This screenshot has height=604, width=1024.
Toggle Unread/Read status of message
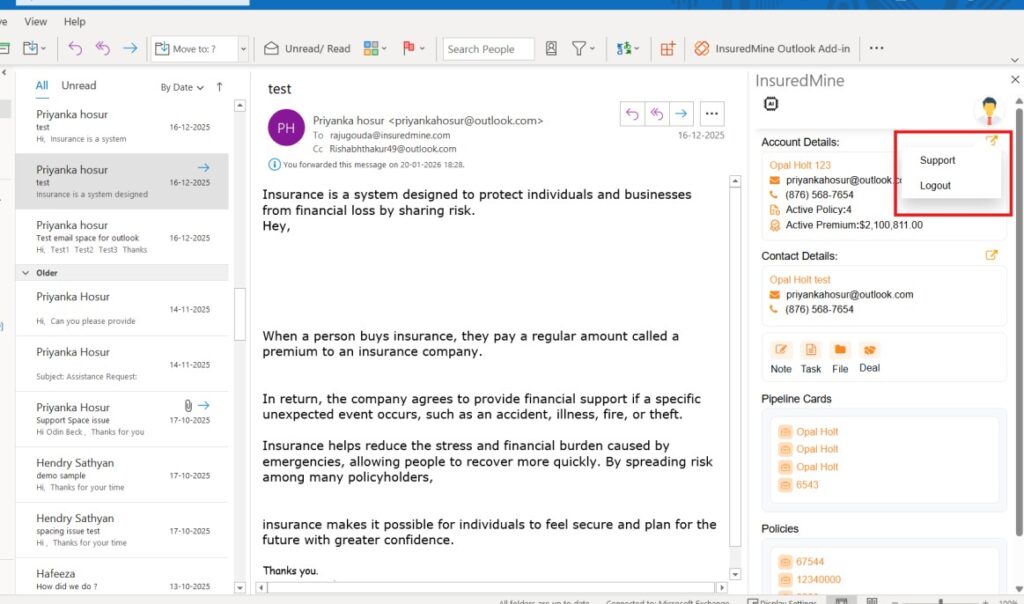coord(307,48)
